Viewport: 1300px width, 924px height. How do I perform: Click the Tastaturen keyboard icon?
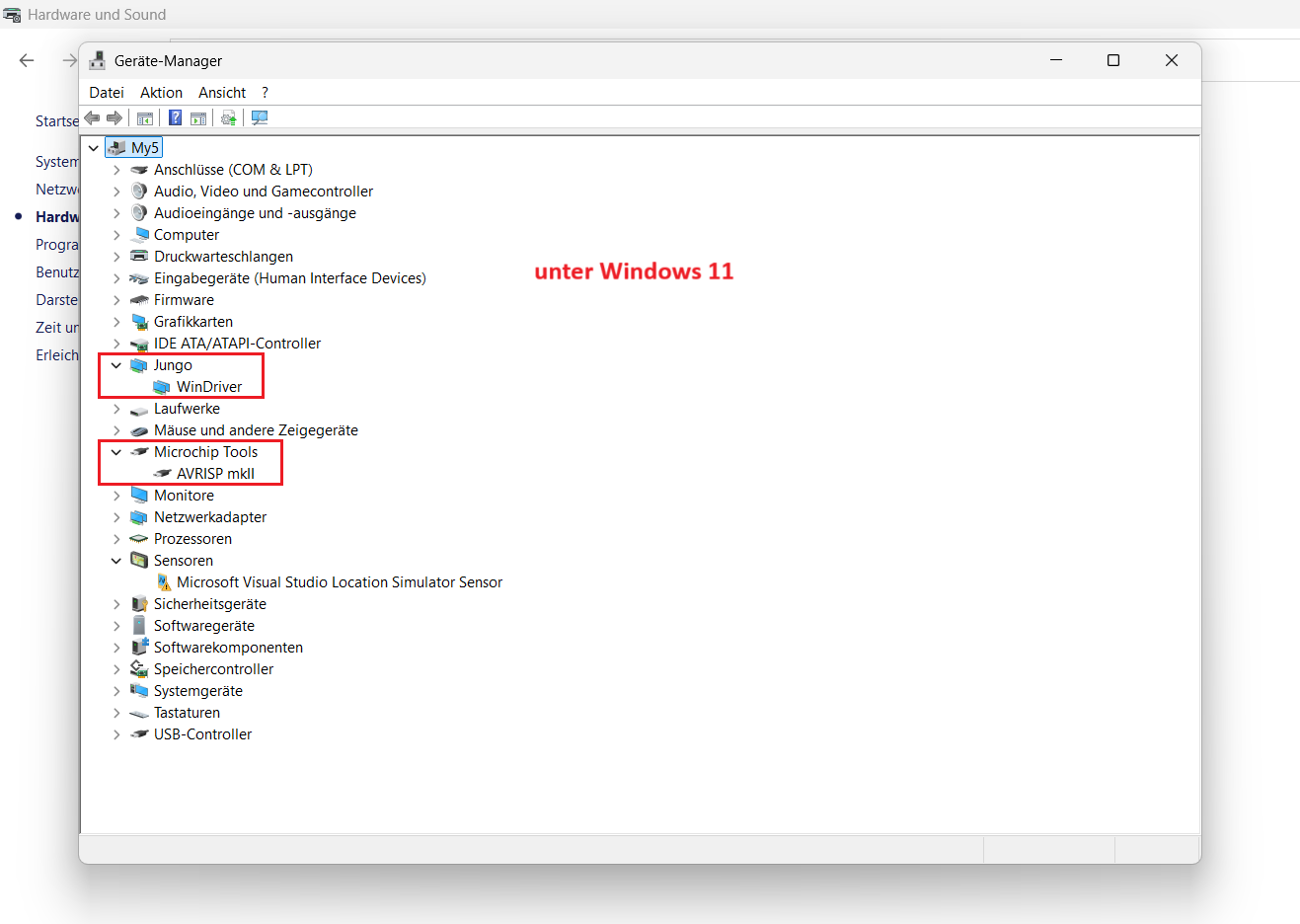(139, 713)
